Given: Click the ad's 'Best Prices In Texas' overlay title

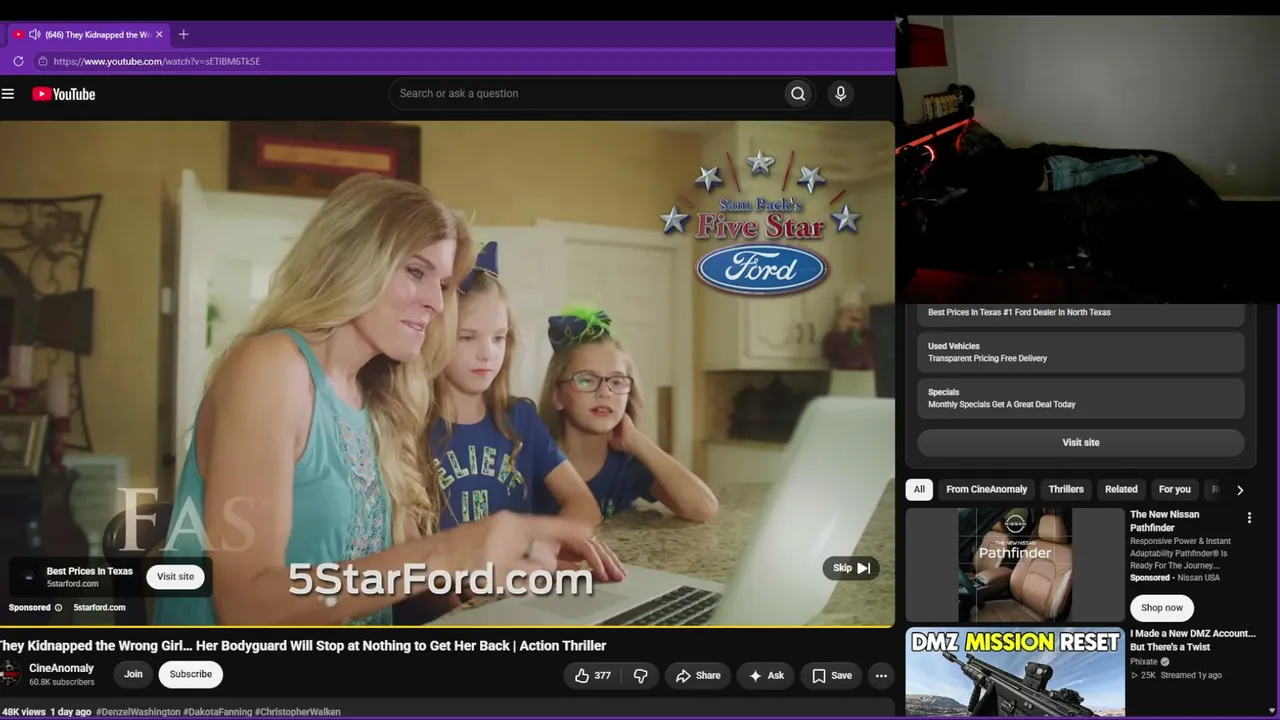Looking at the screenshot, I should pos(89,571).
